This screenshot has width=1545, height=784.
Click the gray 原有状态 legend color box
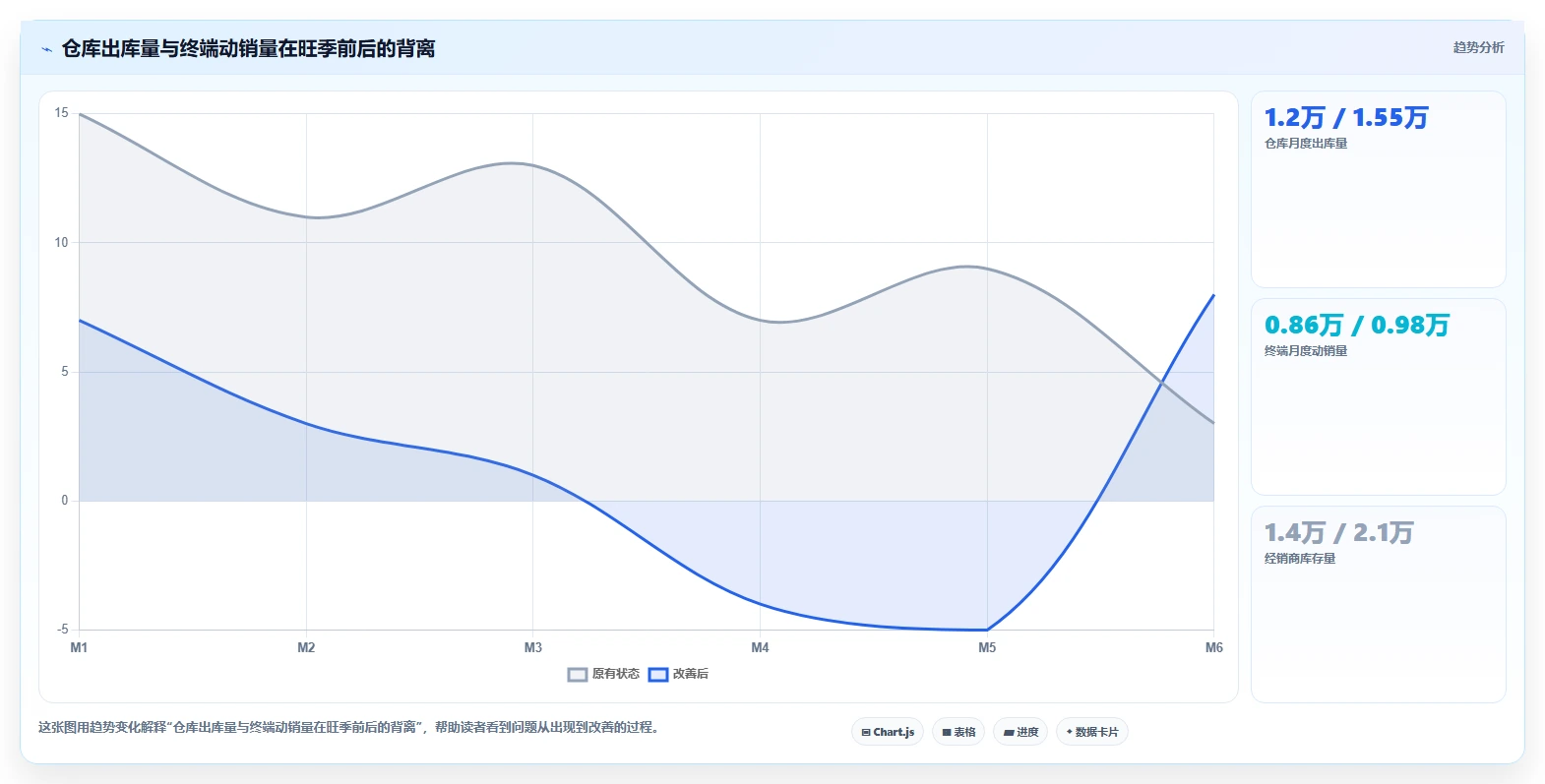(x=578, y=674)
